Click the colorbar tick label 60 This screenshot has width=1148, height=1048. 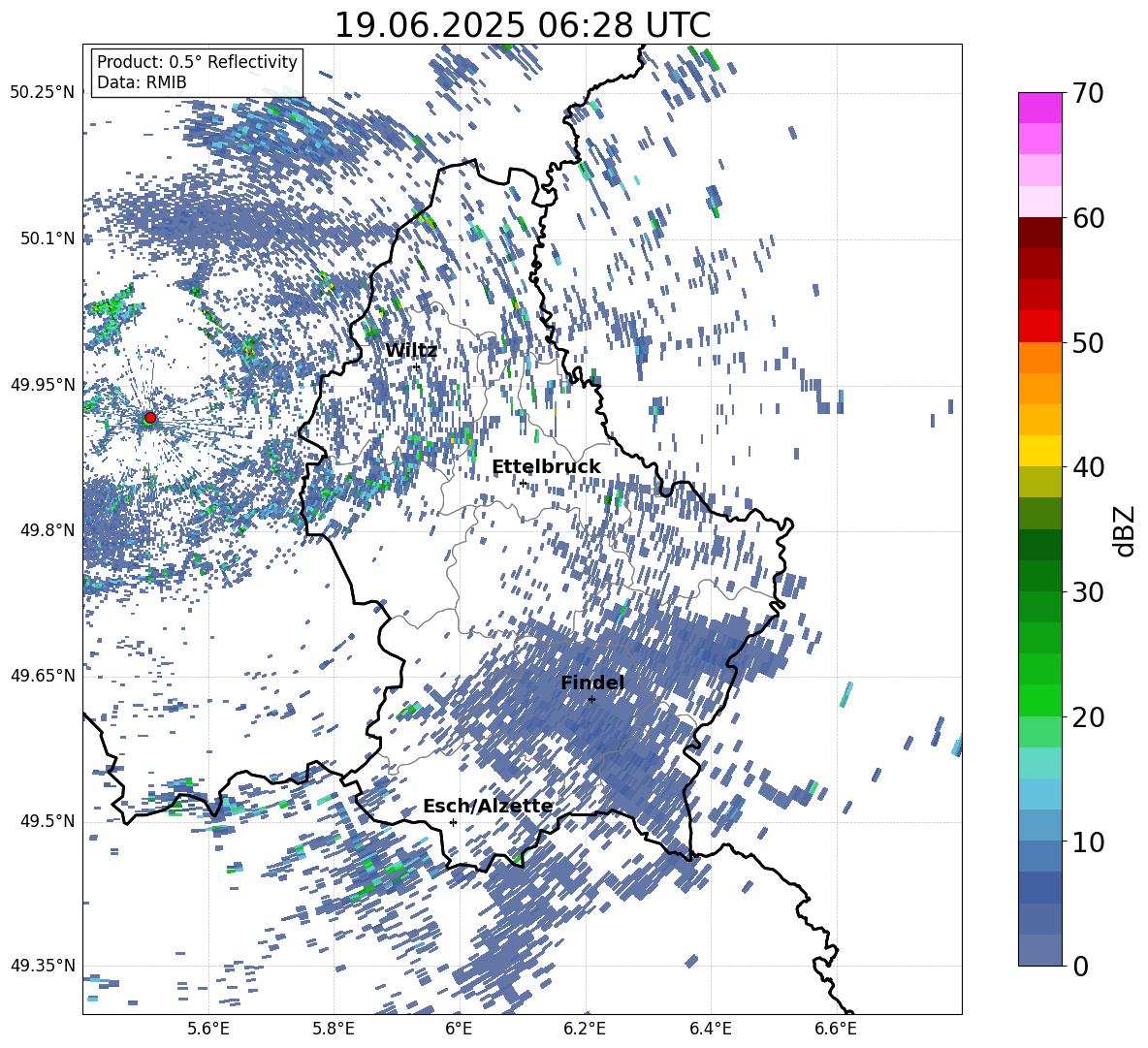pyautogui.click(x=1088, y=218)
